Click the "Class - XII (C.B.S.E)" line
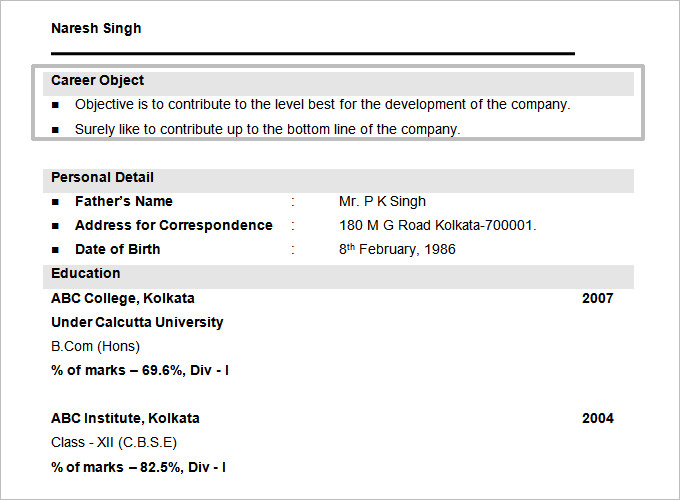Screen dimensions: 680x500 [x=114, y=442]
